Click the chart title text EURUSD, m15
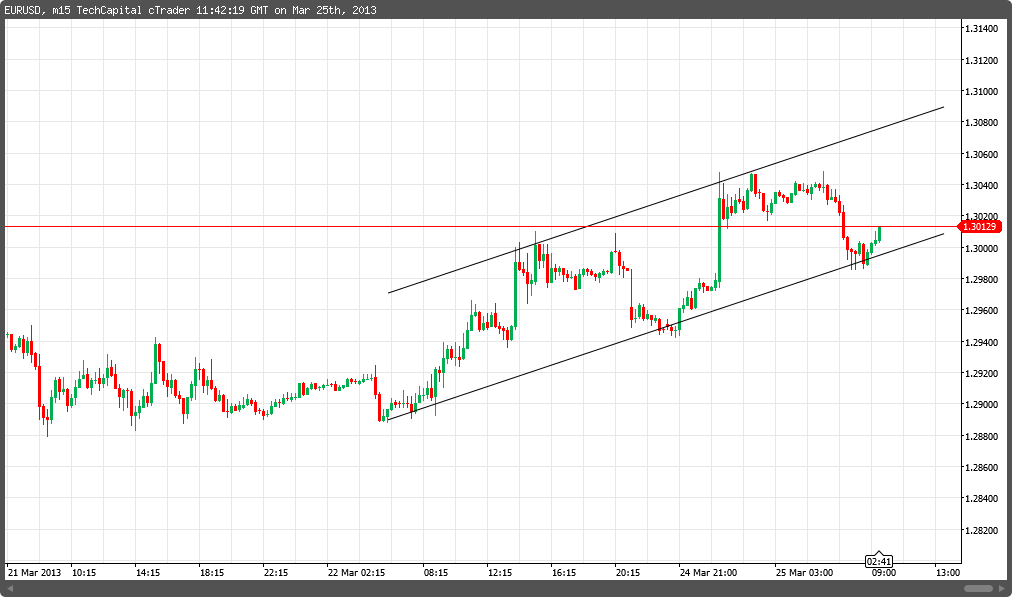The height and width of the screenshot is (597, 1012). [37, 10]
